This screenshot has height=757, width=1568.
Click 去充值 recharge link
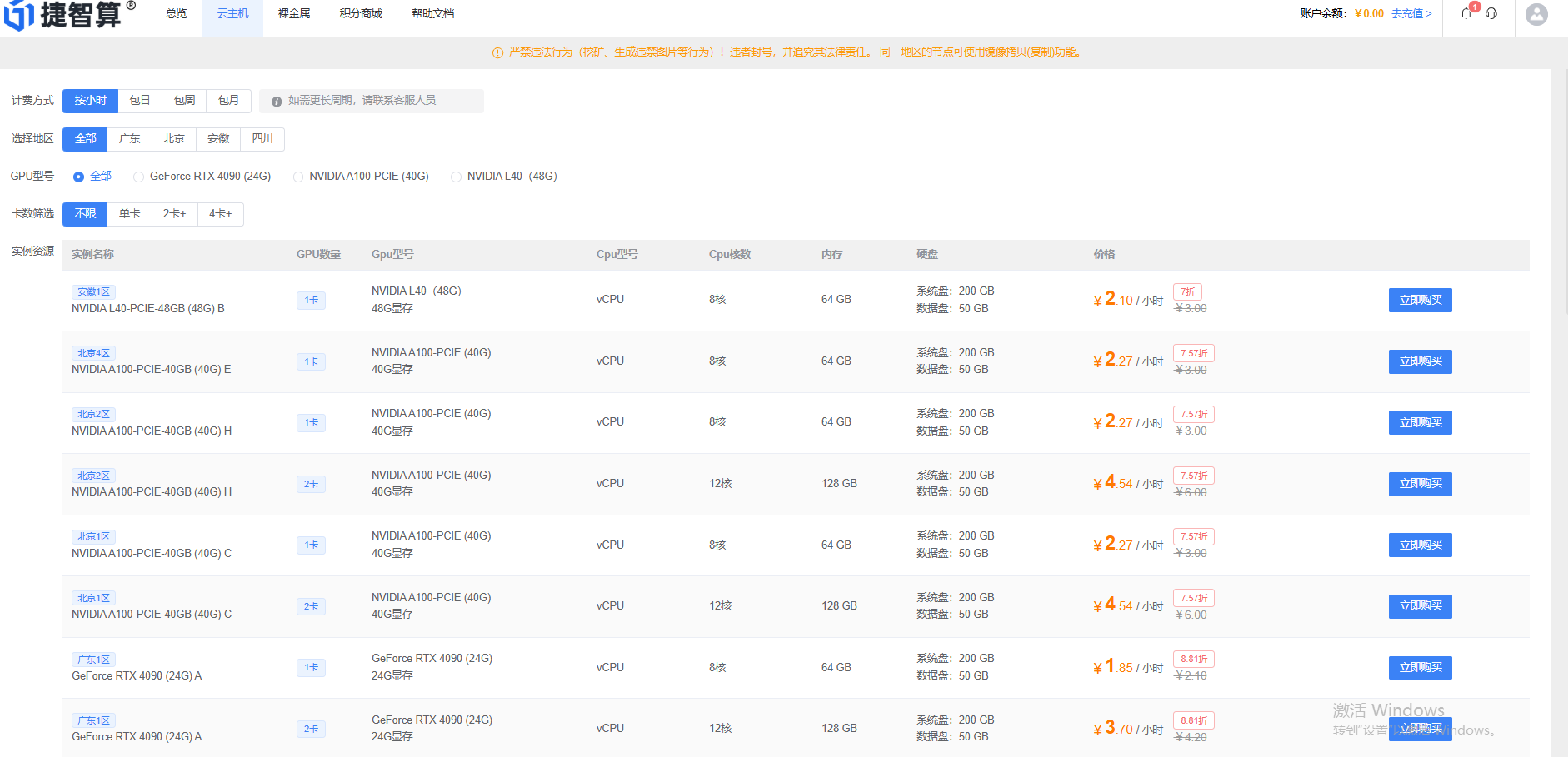coord(1411,14)
